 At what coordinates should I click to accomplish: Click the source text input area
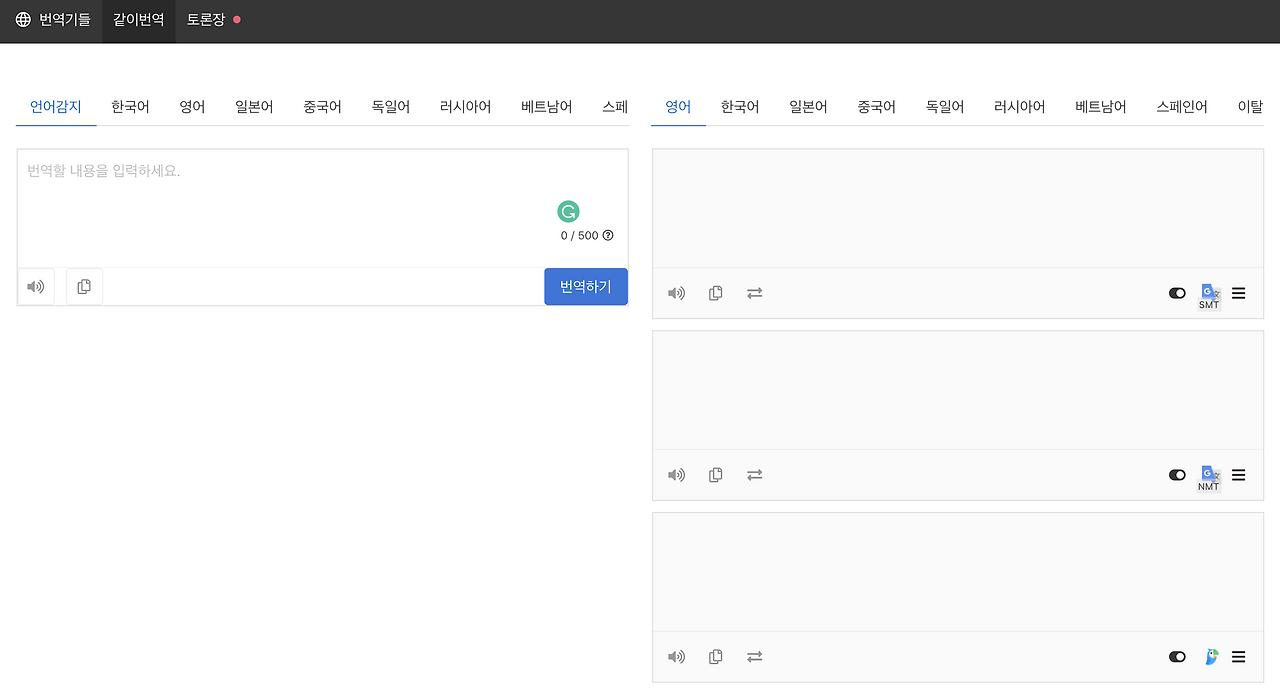322,208
